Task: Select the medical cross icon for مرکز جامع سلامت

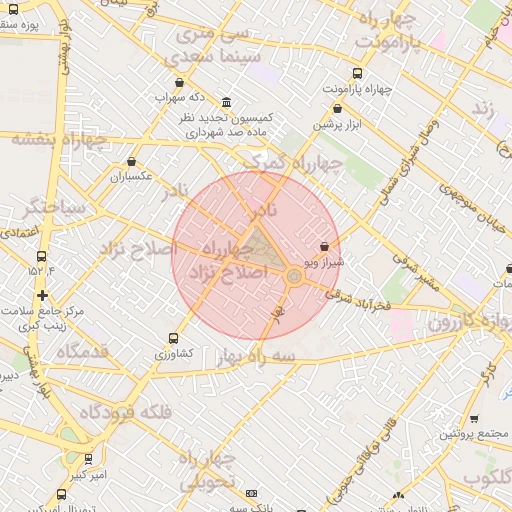Action: [x=42, y=295]
